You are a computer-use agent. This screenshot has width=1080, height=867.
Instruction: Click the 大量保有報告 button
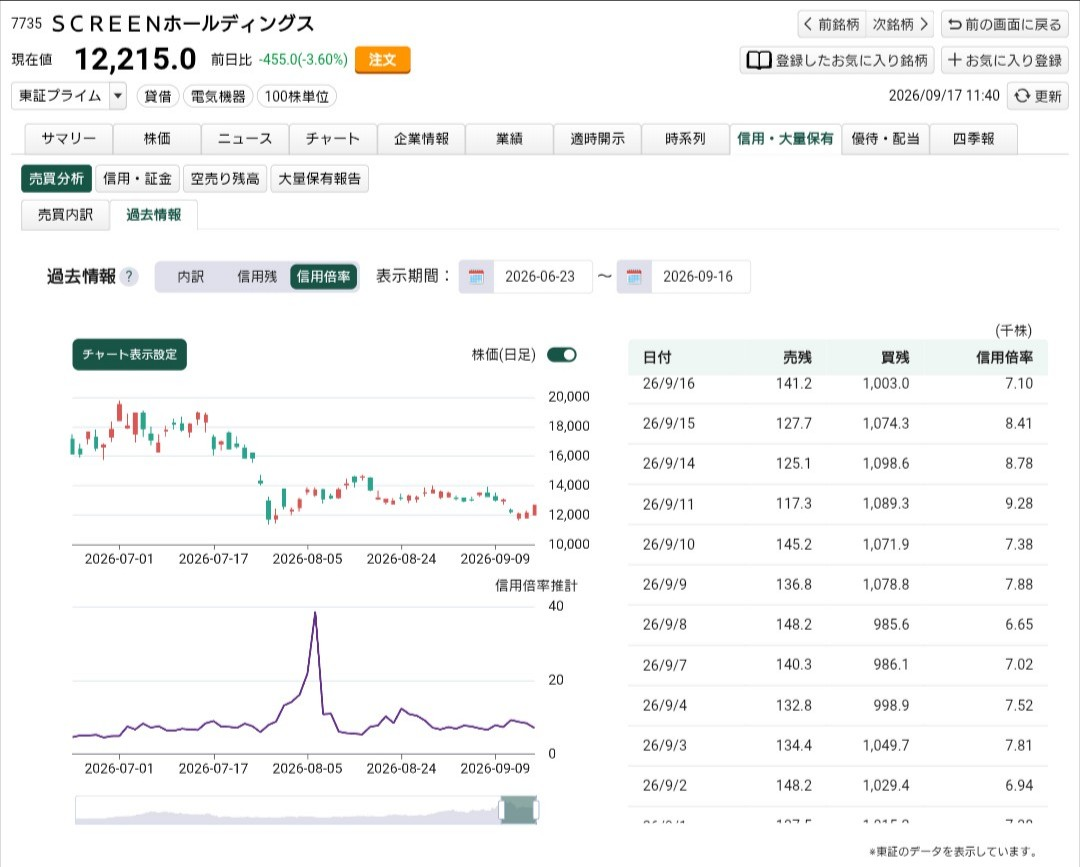320,179
